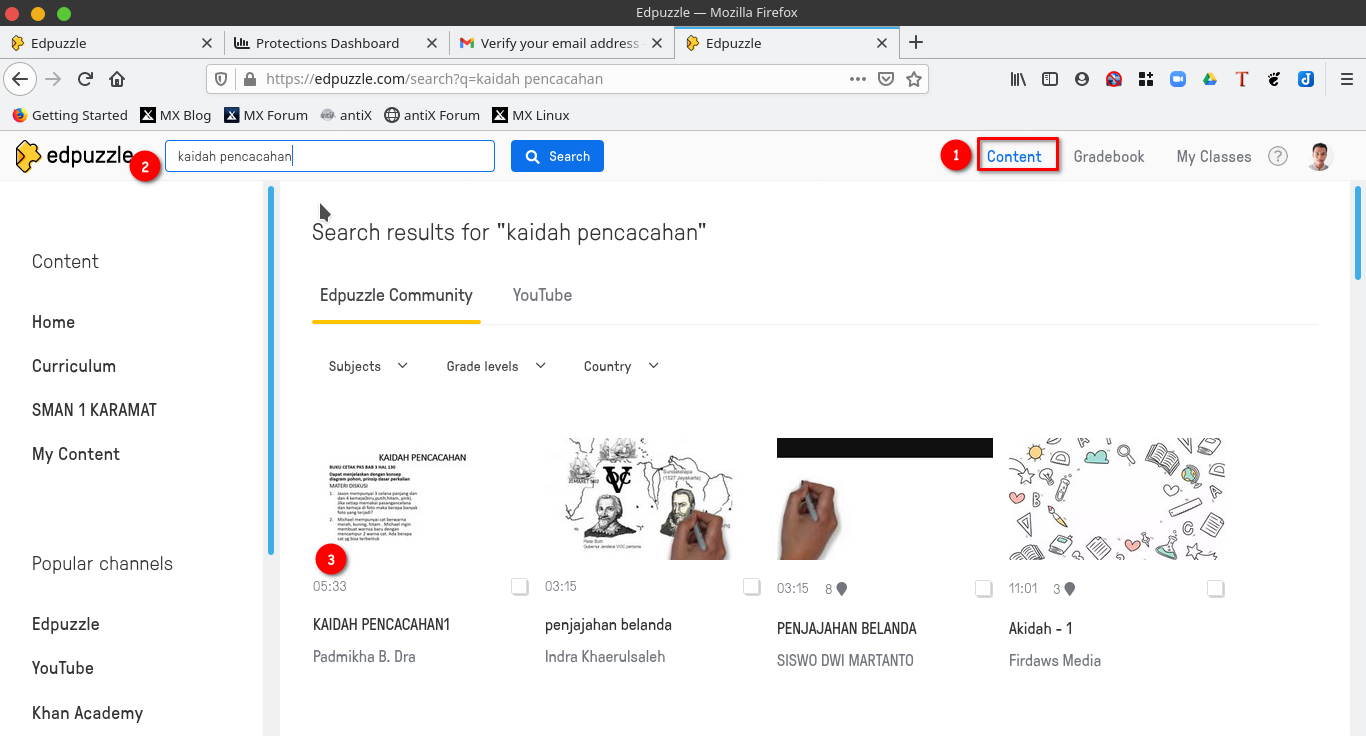Viewport: 1366px width, 736px height.
Task: Go to the browser home page
Action: (117, 79)
